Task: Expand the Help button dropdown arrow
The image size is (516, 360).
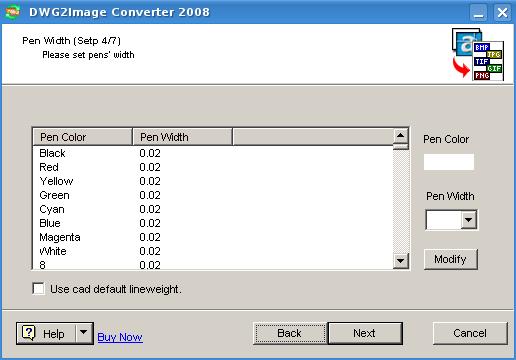Action: tap(83, 333)
